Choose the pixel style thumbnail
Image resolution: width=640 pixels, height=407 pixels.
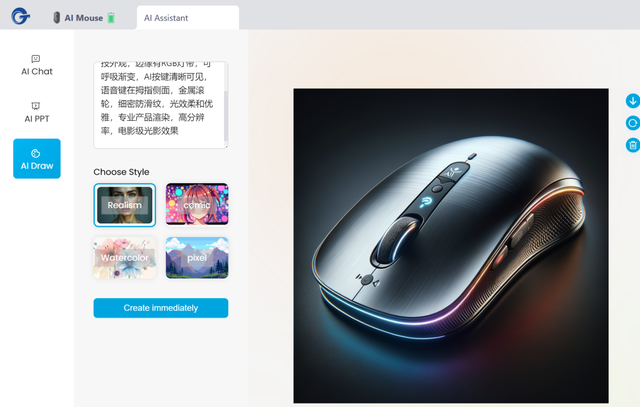[x=197, y=258]
